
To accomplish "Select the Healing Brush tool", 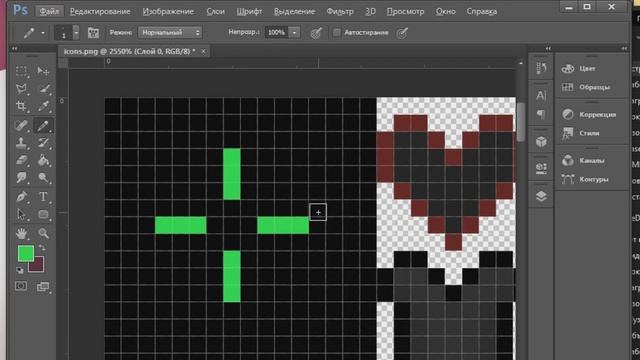I will click(22, 125).
